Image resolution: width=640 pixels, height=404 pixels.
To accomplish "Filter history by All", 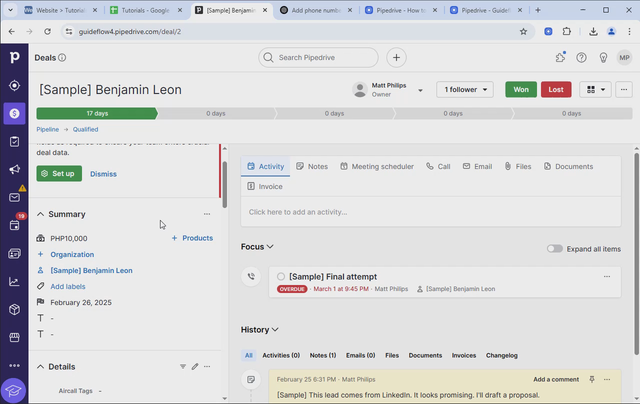I will click(248, 355).
